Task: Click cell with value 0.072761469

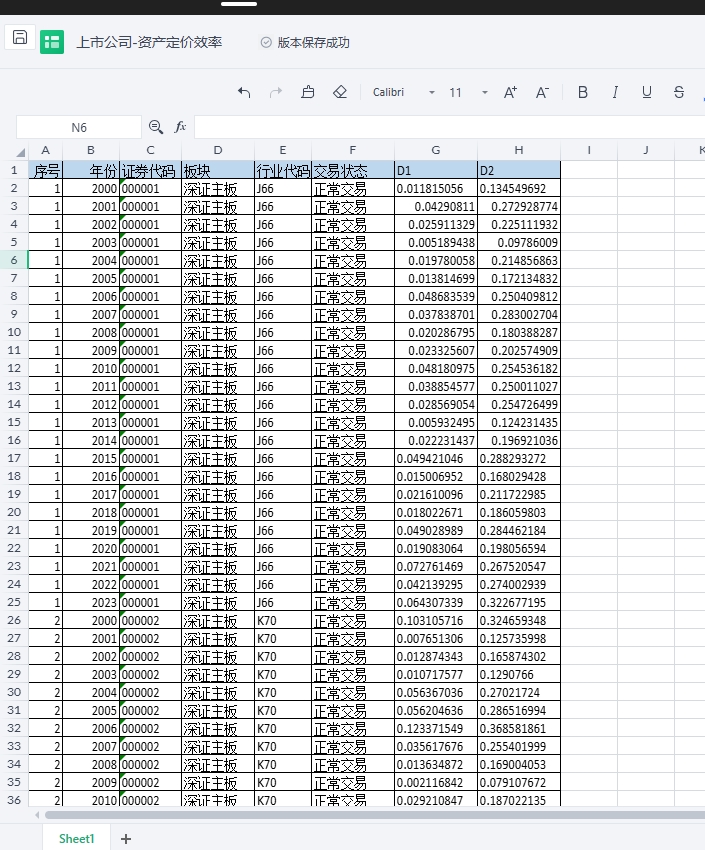Action: [436, 566]
